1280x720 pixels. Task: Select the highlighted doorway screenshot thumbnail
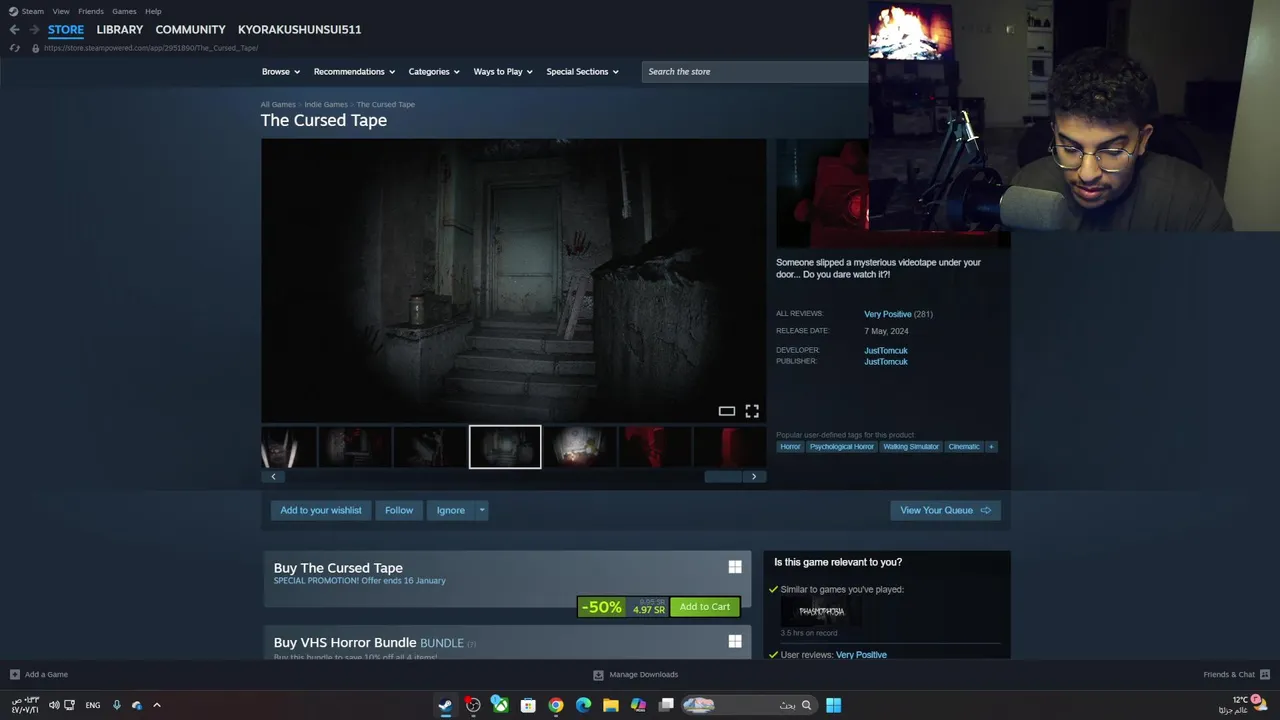(x=505, y=447)
